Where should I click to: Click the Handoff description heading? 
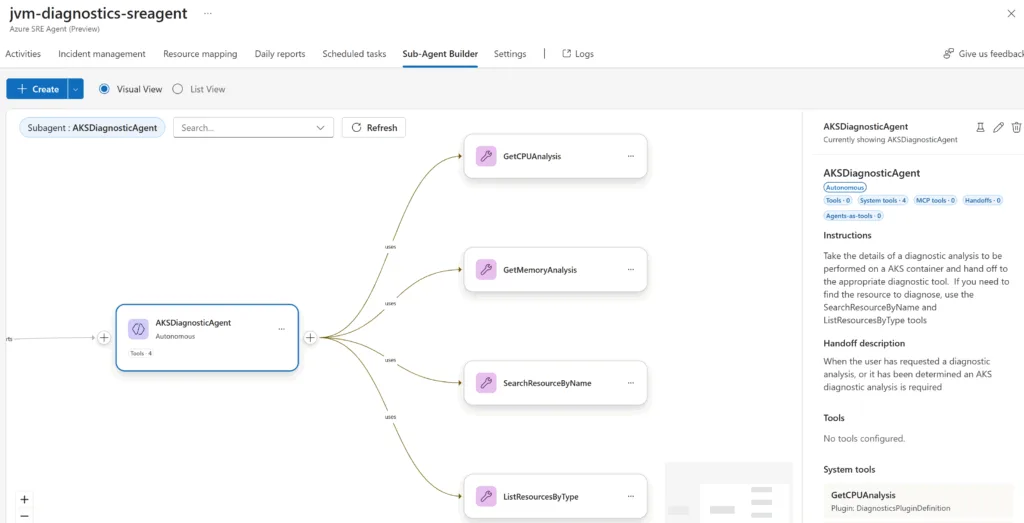click(864, 343)
